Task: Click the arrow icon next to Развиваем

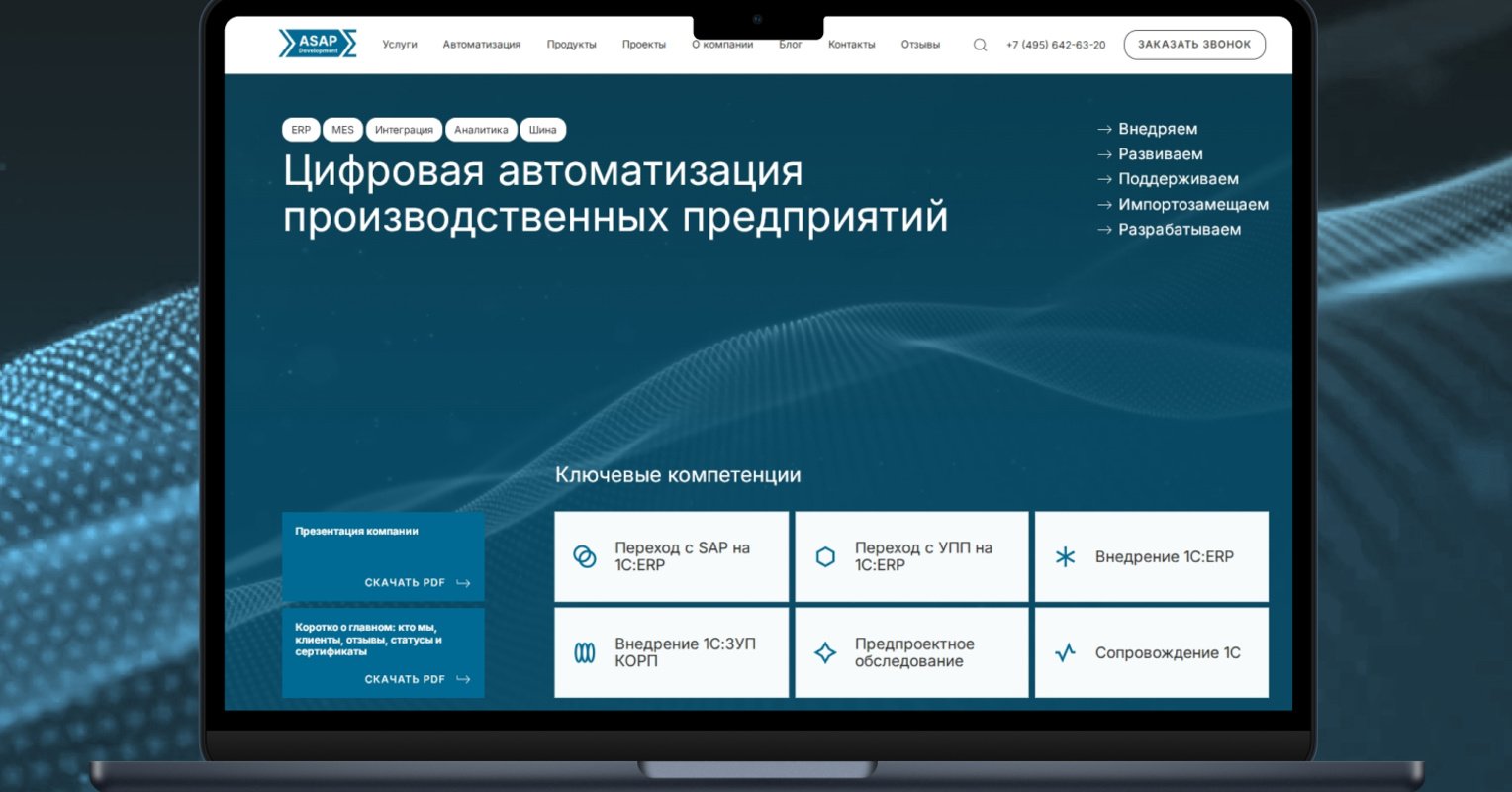Action: pos(1104,154)
